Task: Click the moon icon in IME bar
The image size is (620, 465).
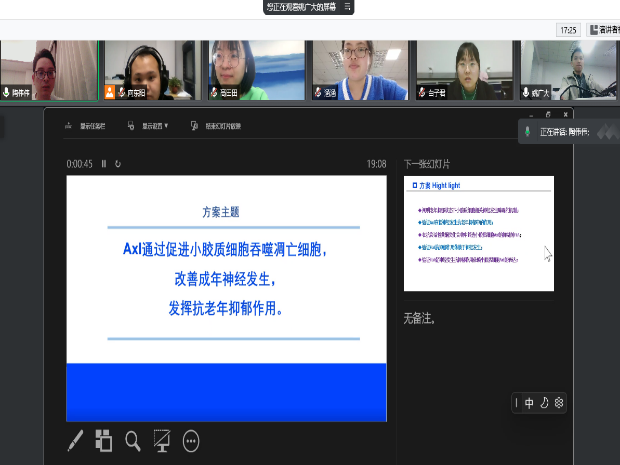Action: [x=544, y=403]
